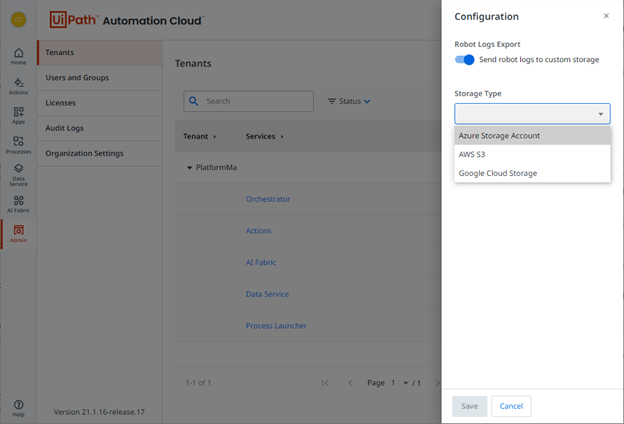The height and width of the screenshot is (424, 624).
Task: Open the Licenses menu item
Action: point(99,103)
